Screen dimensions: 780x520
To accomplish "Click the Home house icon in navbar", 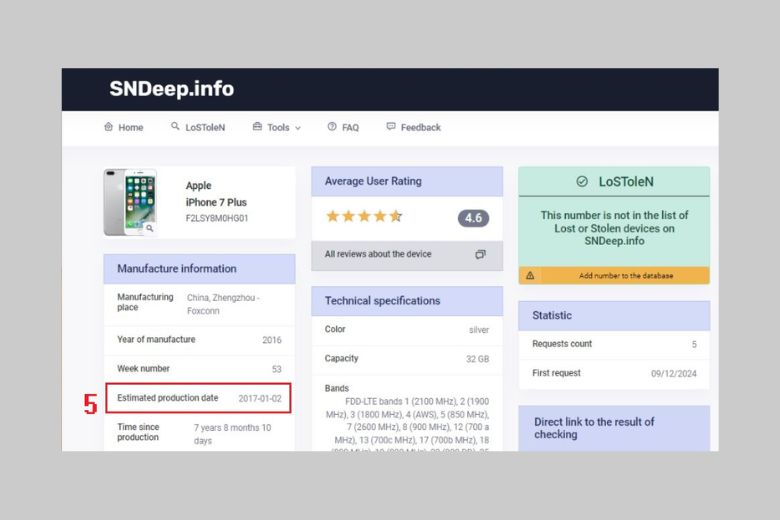I will 108,127.
